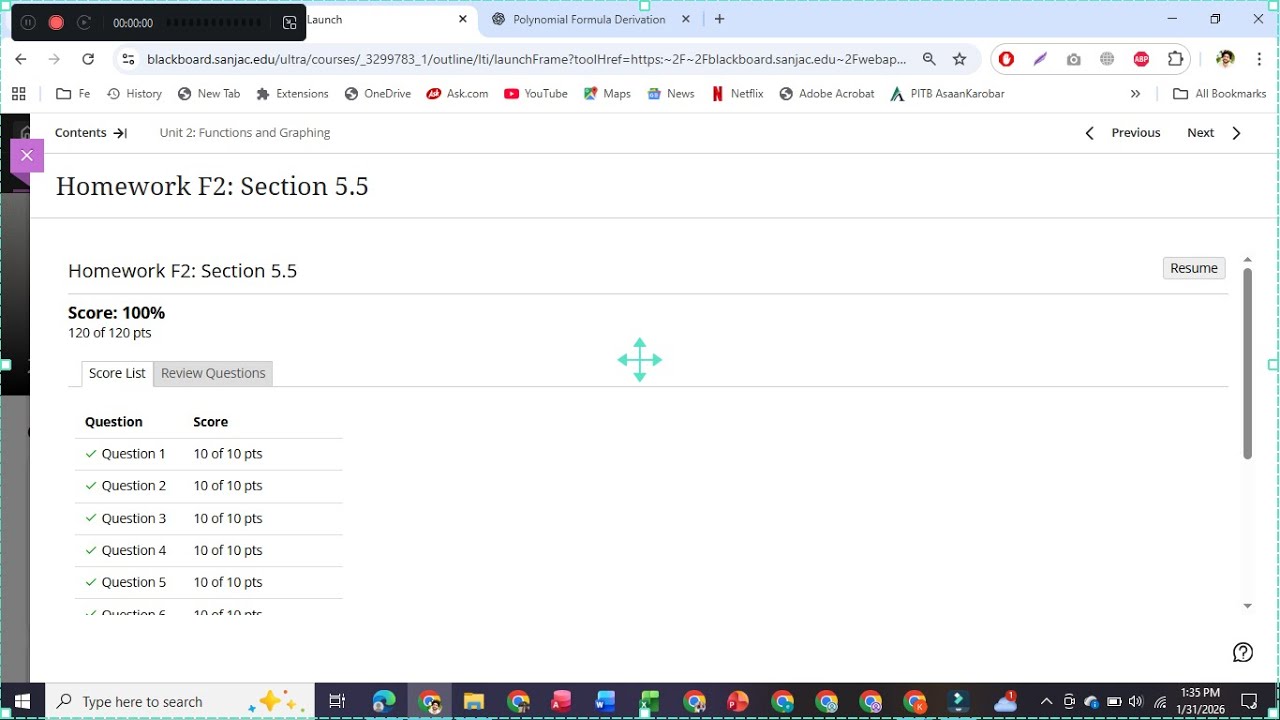
Task: Open the Adblock Plus extension icon
Action: [x=1141, y=59]
